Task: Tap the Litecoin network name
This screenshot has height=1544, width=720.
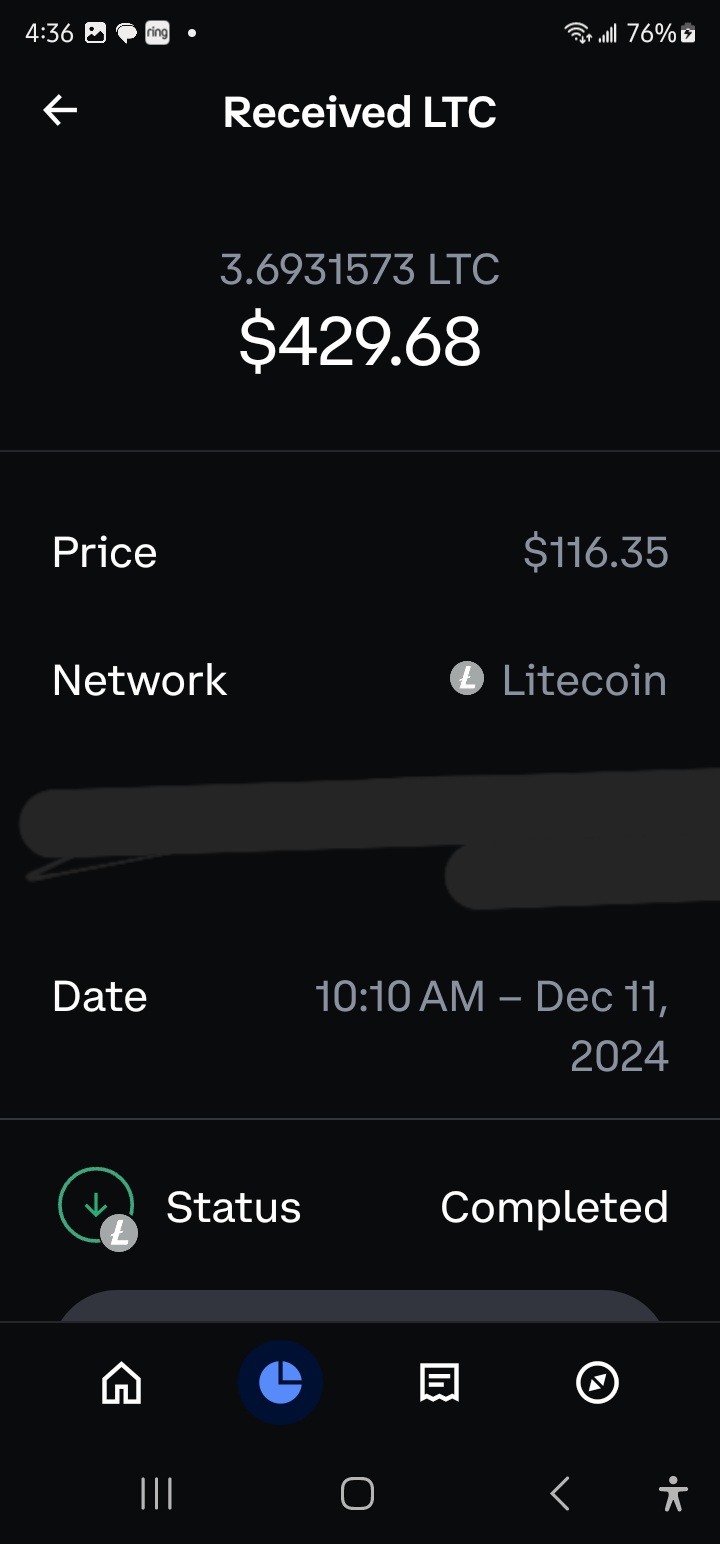Action: coord(584,680)
